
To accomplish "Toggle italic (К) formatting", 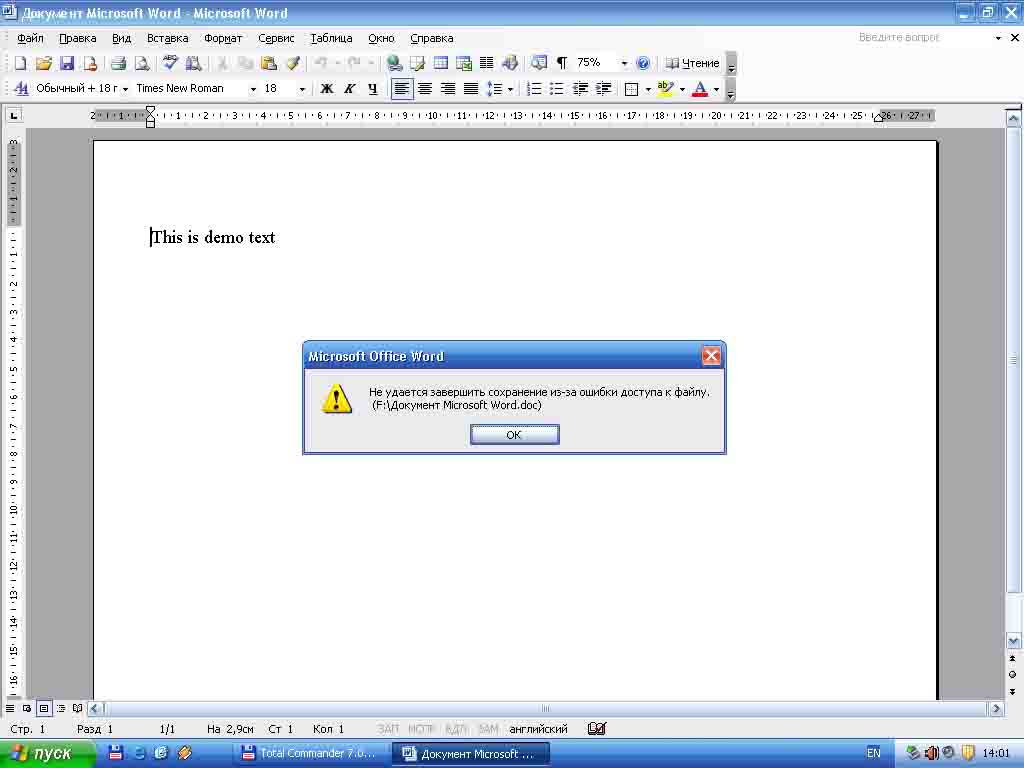I will point(349,88).
